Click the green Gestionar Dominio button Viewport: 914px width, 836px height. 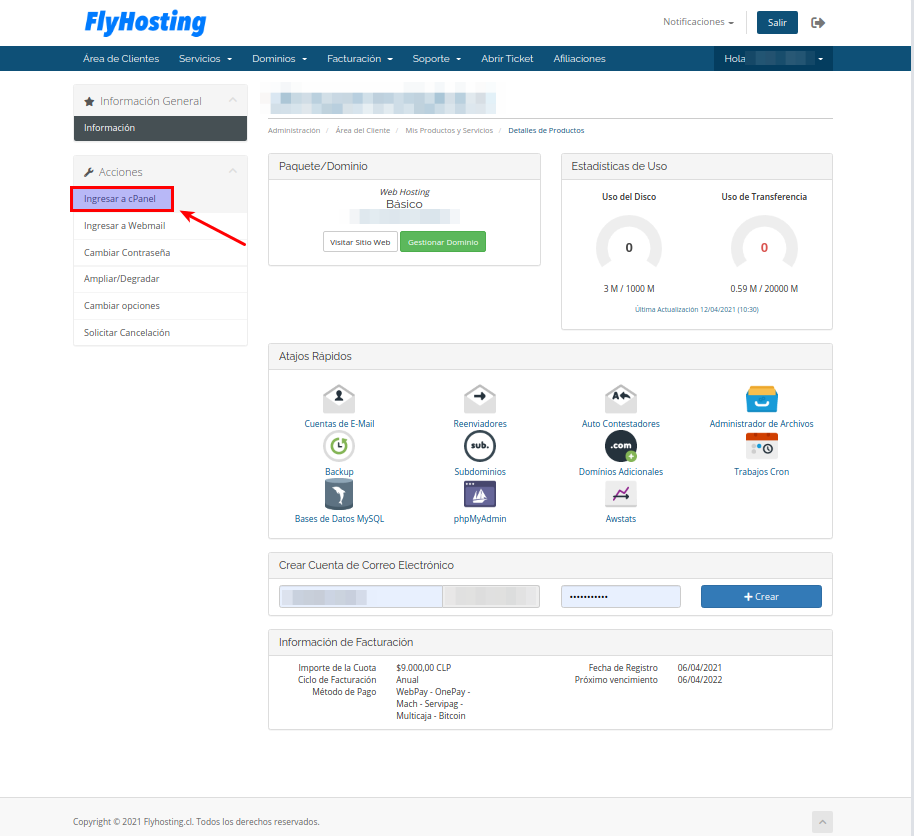[x=442, y=242]
